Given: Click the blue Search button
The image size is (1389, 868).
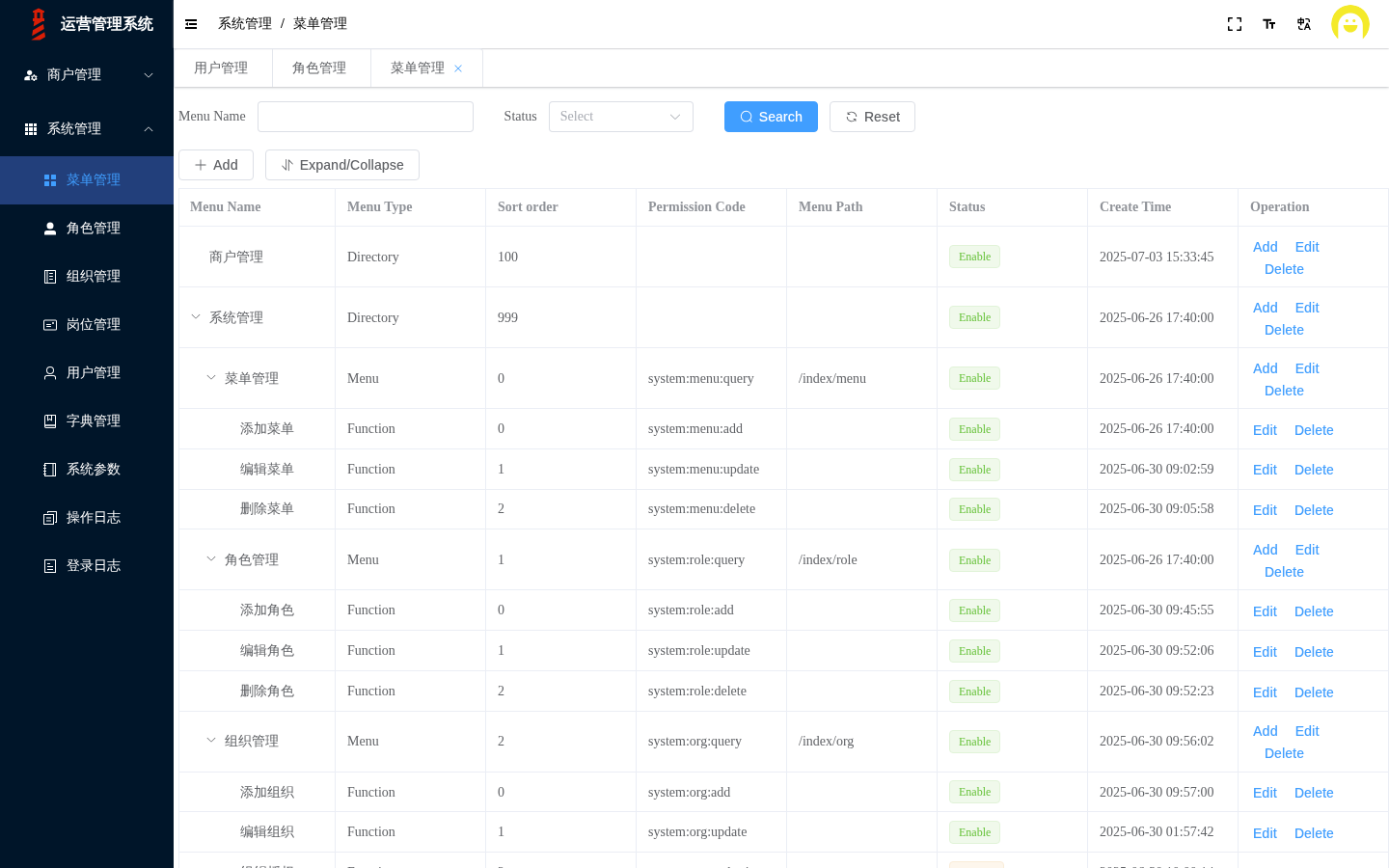Looking at the screenshot, I should click(x=771, y=117).
